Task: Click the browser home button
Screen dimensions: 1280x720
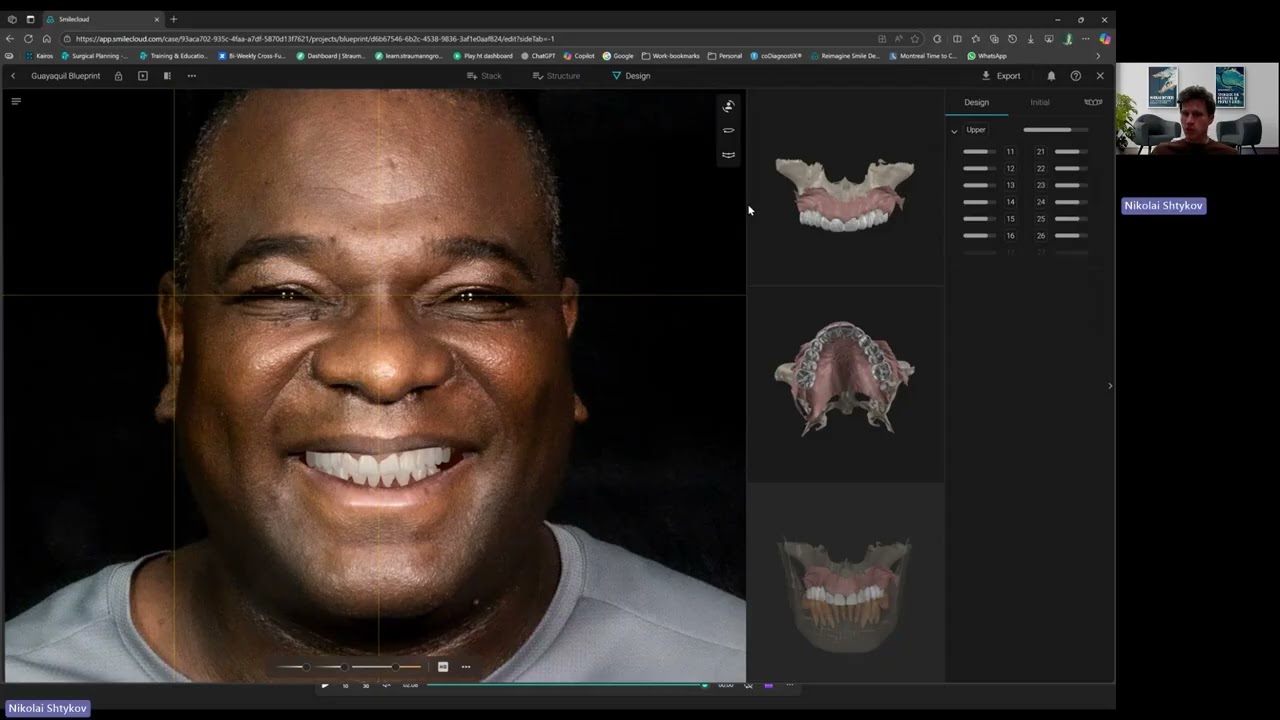Action: pos(46,39)
